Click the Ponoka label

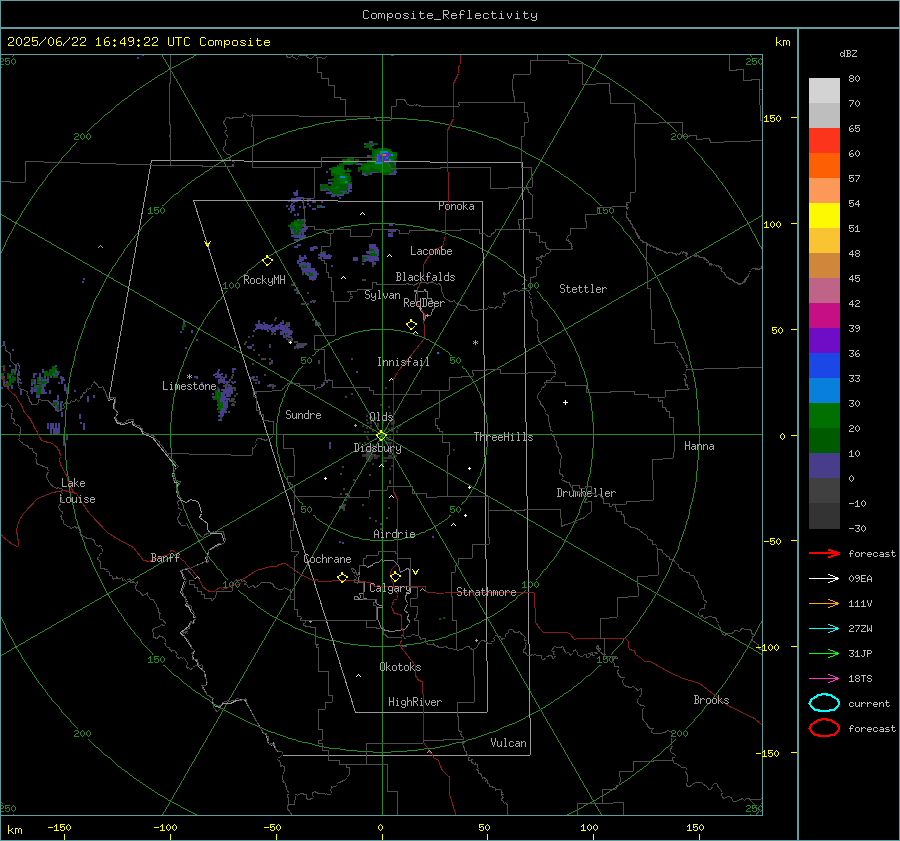(x=456, y=206)
